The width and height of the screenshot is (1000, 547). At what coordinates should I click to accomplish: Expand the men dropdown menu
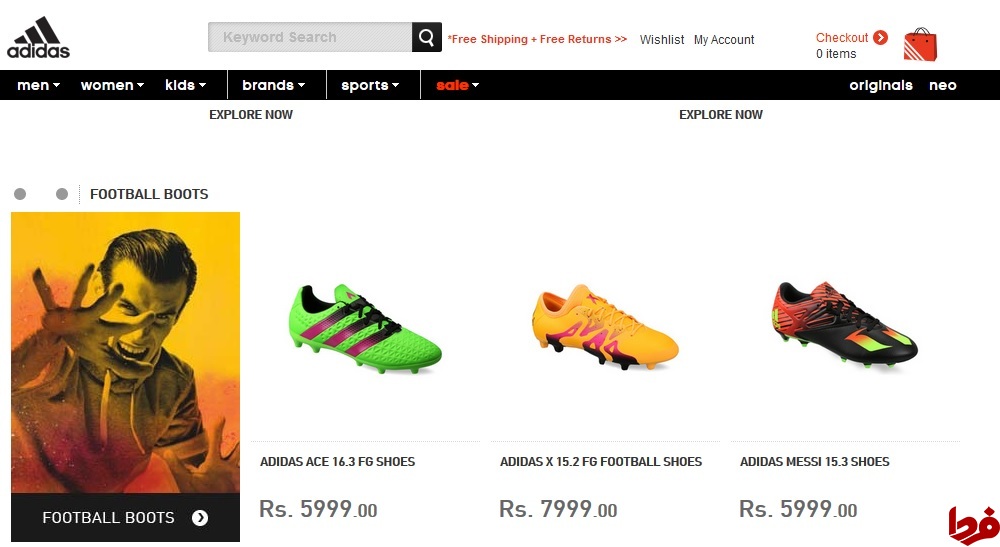[38, 85]
